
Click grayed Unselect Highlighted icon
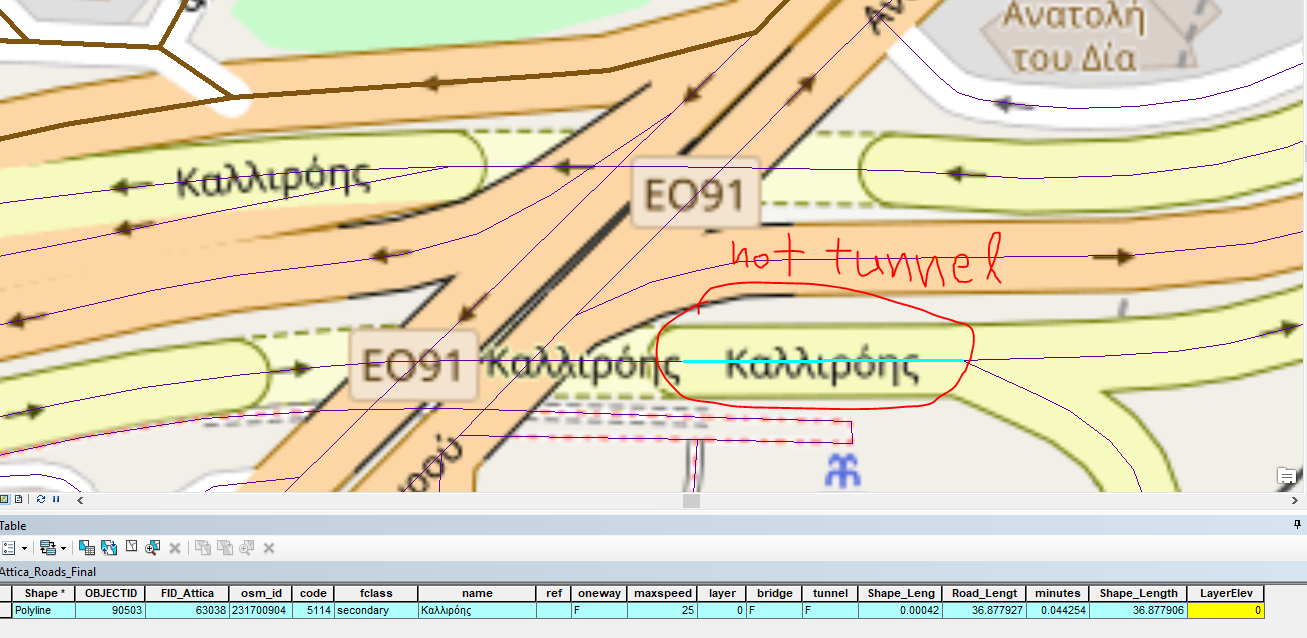tap(203, 548)
